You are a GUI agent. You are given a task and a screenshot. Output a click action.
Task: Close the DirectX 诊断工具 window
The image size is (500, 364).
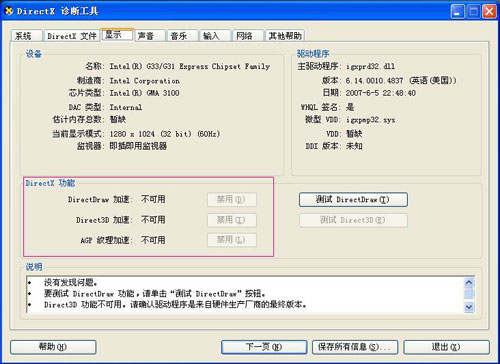[x=489, y=12]
